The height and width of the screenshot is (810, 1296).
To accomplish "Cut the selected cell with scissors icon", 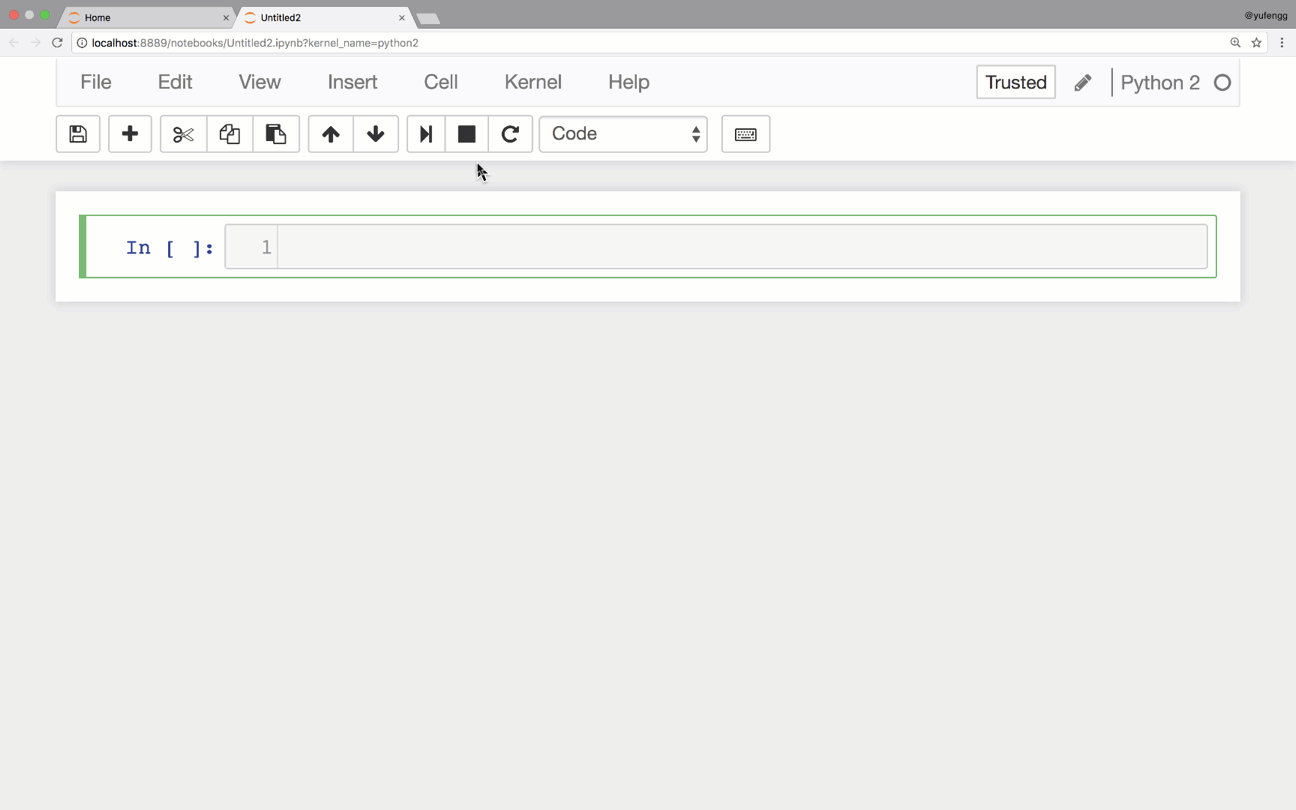I will click(x=183, y=133).
